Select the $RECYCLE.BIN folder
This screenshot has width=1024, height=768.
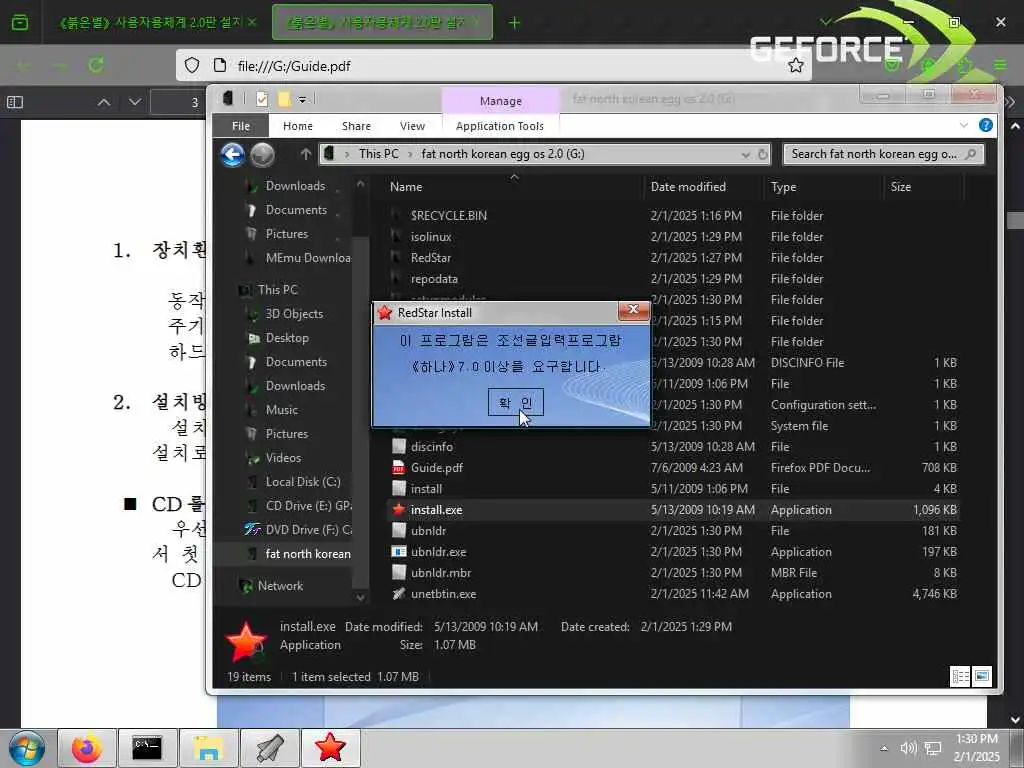(x=448, y=216)
